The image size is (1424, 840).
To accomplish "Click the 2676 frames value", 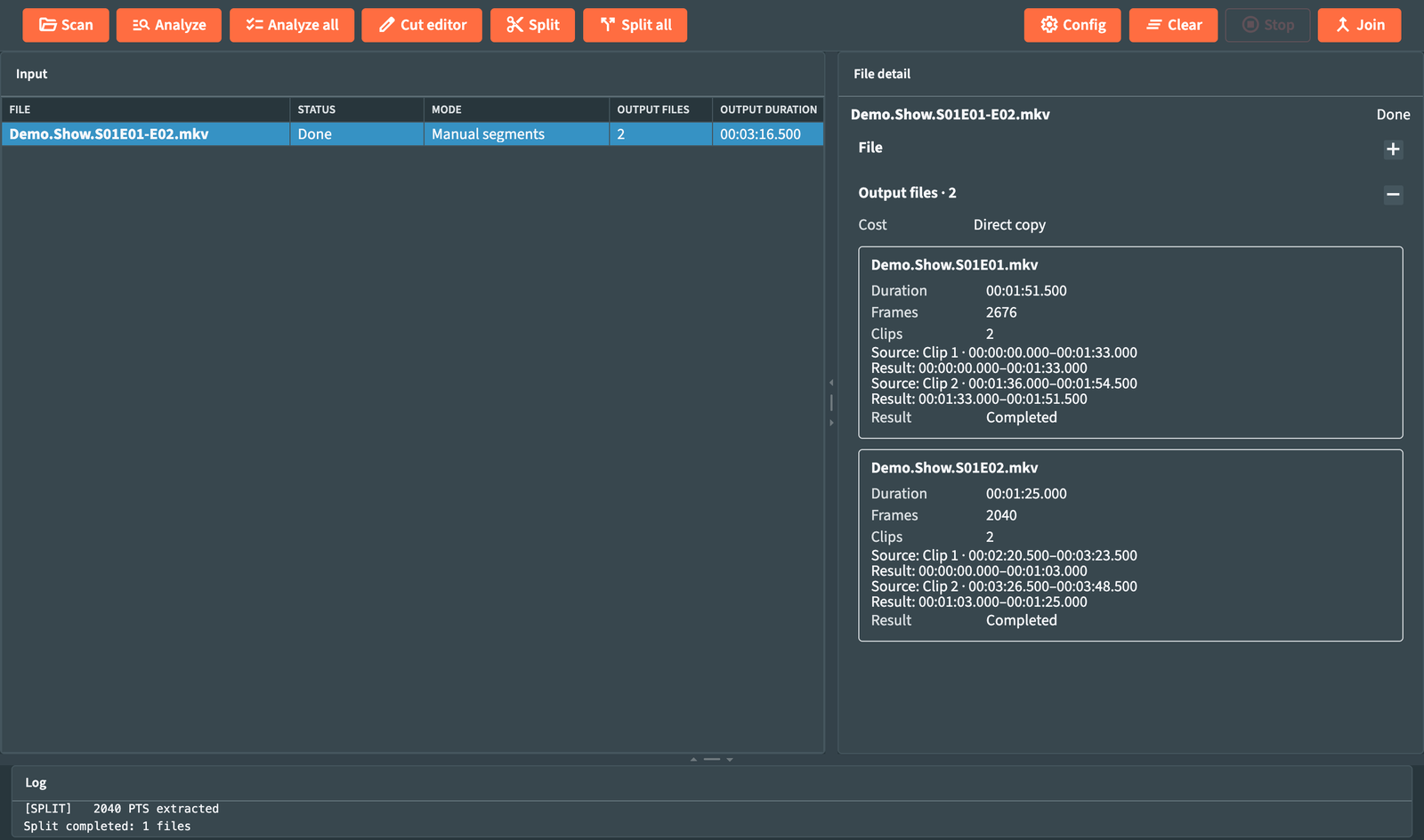I will click(x=1001, y=312).
